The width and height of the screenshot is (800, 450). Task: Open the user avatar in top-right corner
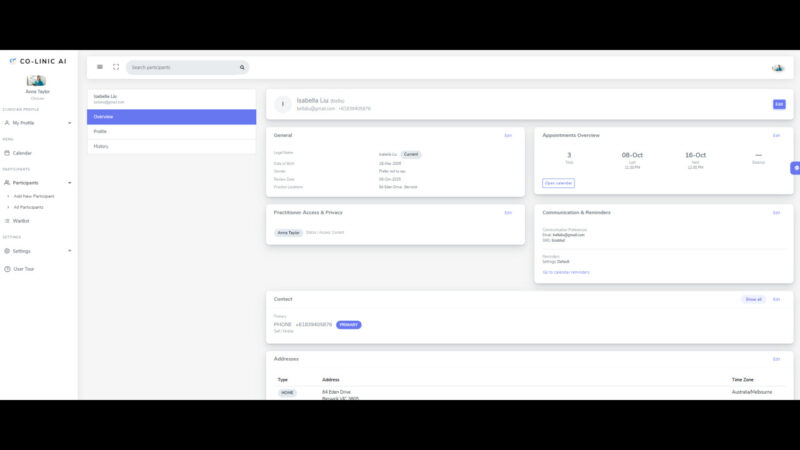[x=778, y=68]
